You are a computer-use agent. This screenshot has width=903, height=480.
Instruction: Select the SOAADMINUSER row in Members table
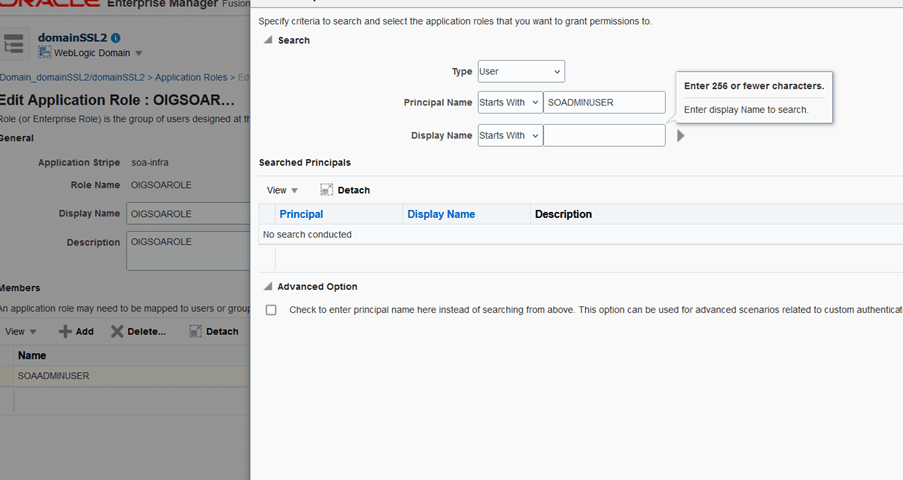tap(54, 376)
